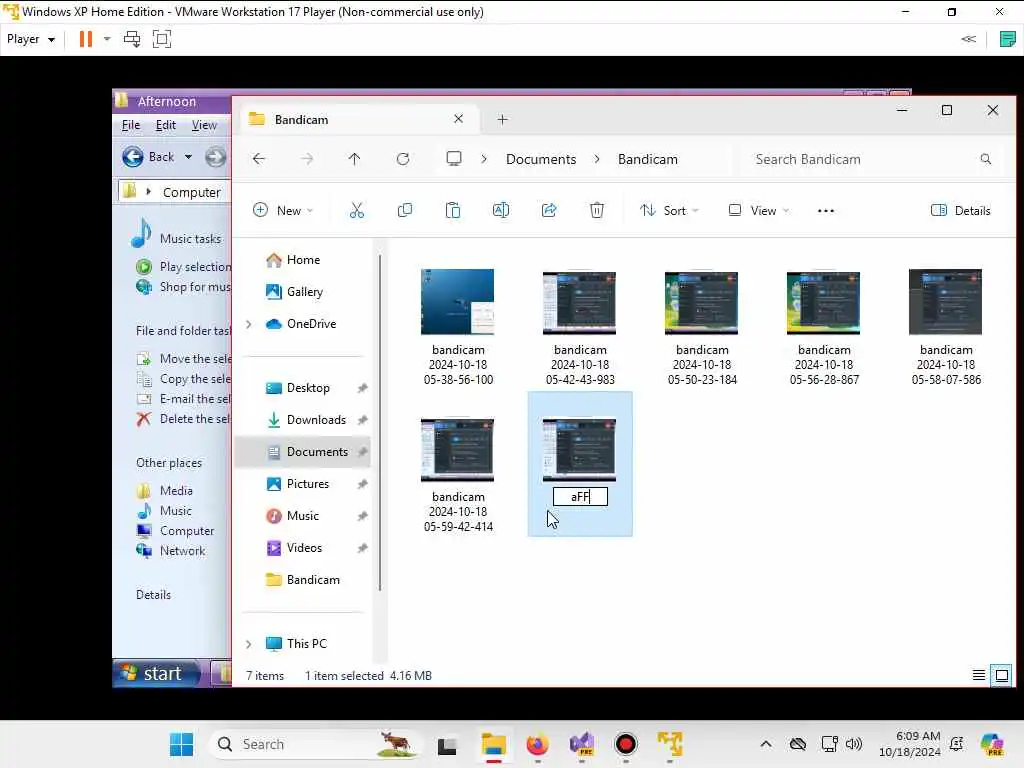Open Edit menu in Afternoon window
1024x768 pixels.
(166, 125)
